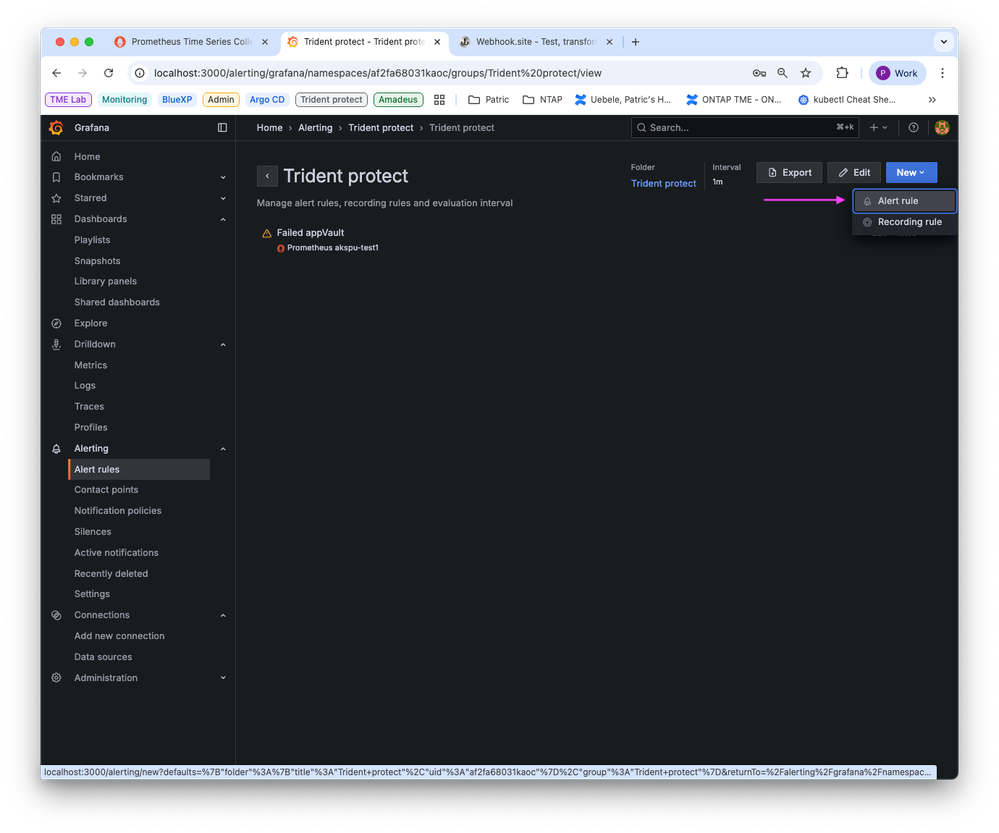999x833 pixels.
Task: Collapse the Alerting section in the sidebar
Action: click(x=222, y=448)
